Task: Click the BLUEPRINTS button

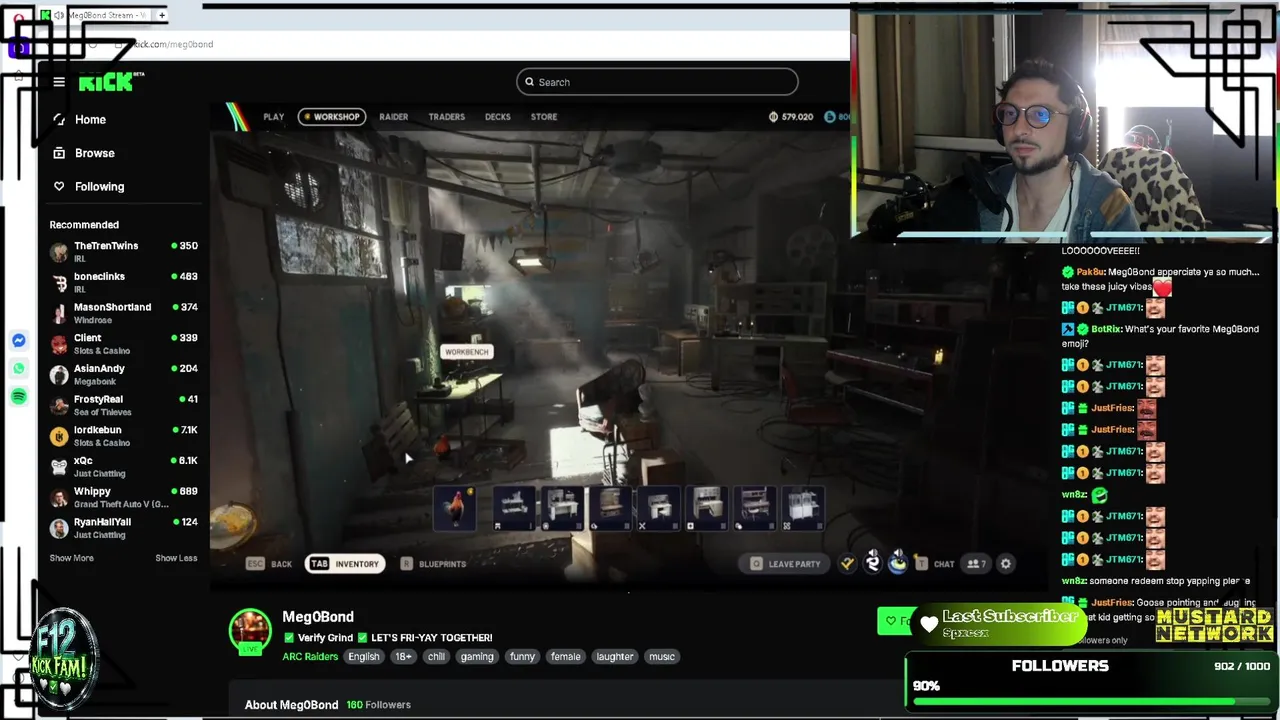Action: (434, 564)
